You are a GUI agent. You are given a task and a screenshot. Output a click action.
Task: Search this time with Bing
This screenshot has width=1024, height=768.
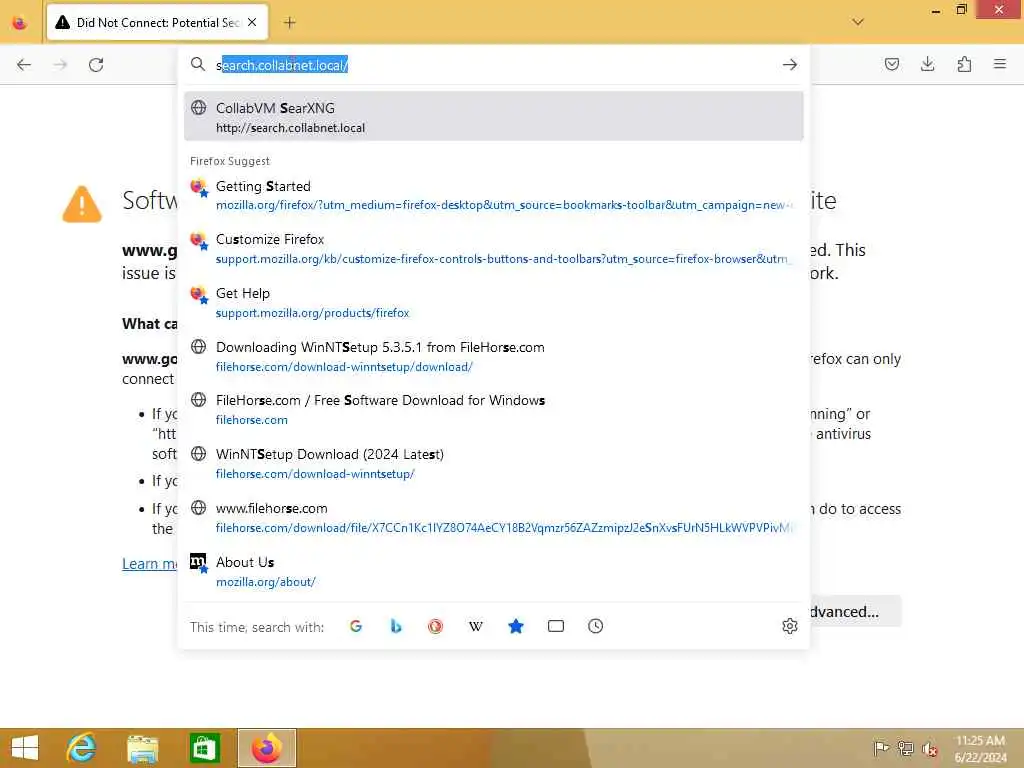(396, 626)
